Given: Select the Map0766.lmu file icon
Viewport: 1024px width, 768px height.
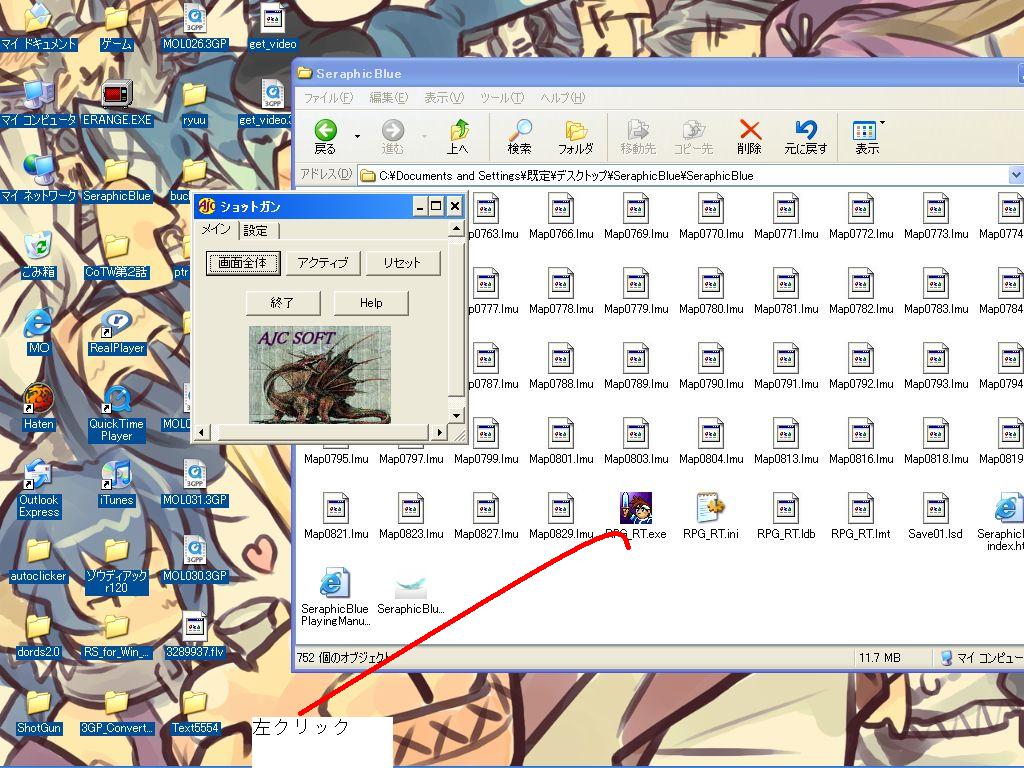Looking at the screenshot, I should (561, 208).
